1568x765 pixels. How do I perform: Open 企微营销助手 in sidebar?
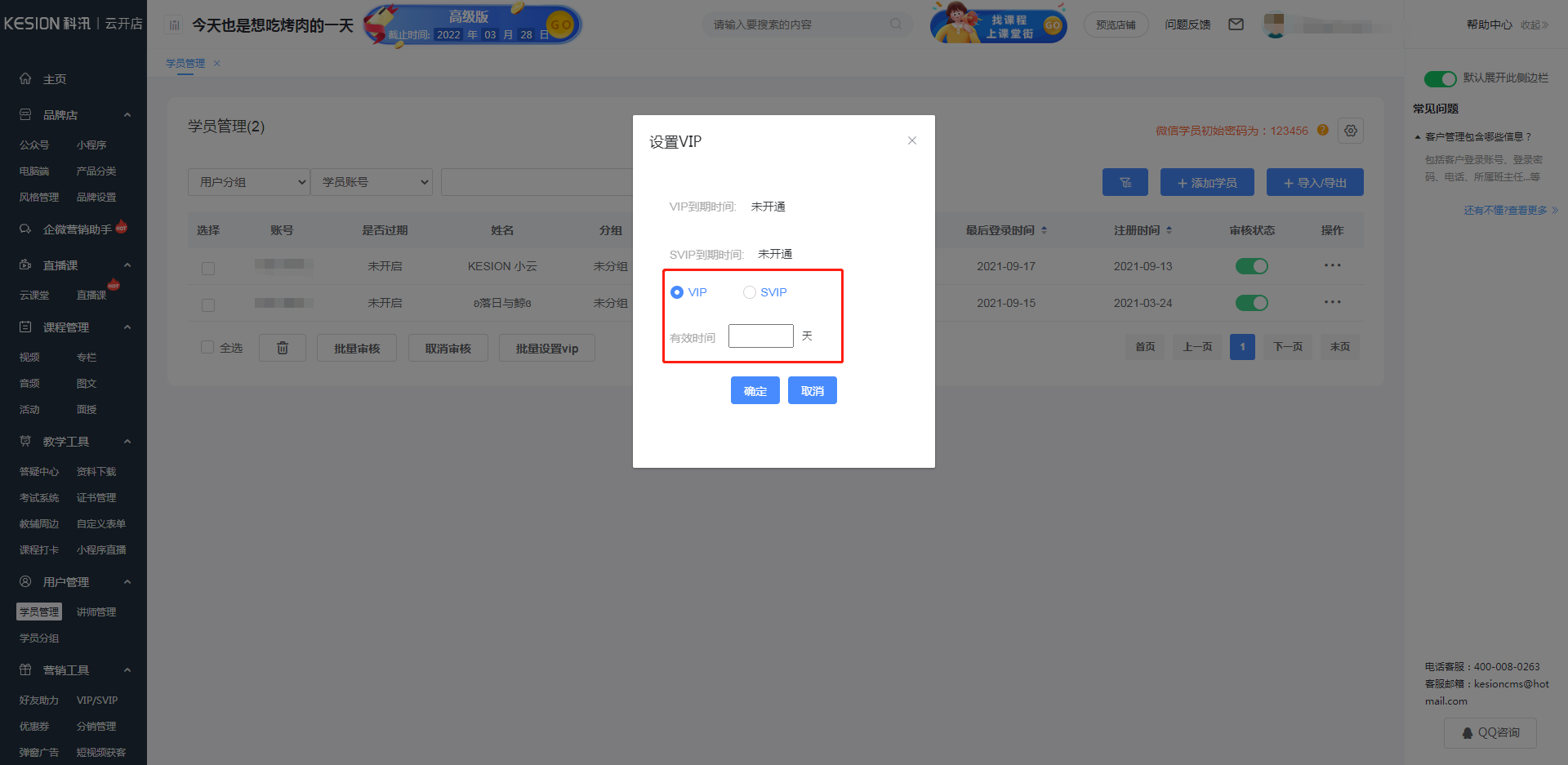click(77, 229)
